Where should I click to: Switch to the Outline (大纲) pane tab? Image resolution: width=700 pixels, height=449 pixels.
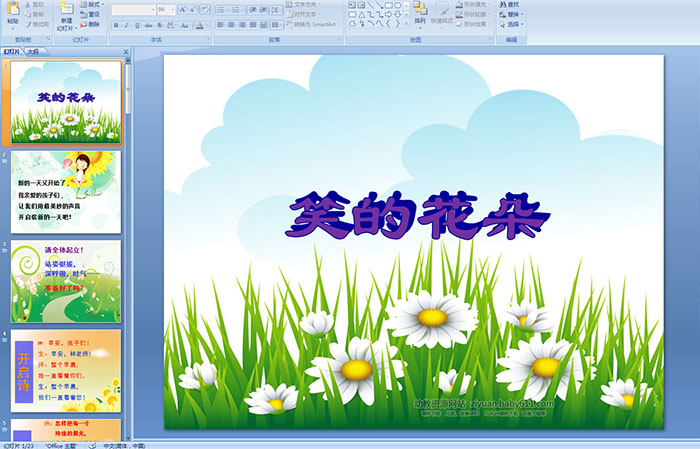tap(33, 52)
